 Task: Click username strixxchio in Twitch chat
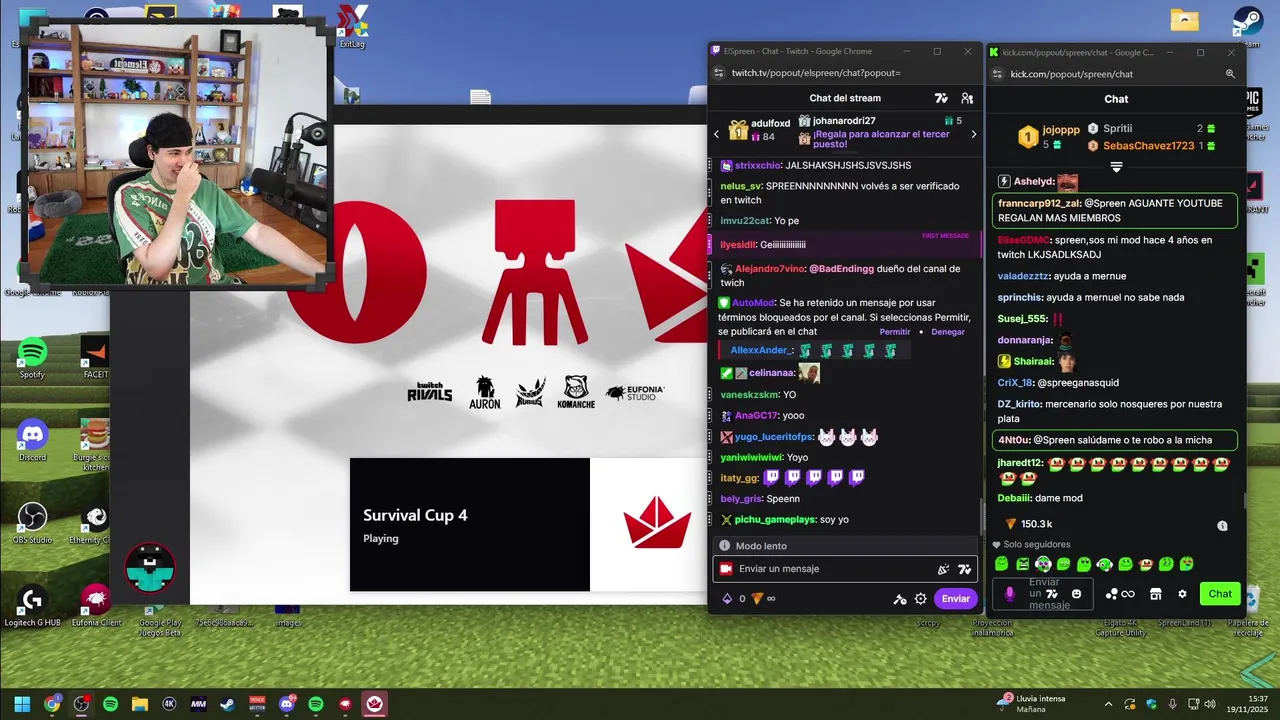(x=757, y=165)
